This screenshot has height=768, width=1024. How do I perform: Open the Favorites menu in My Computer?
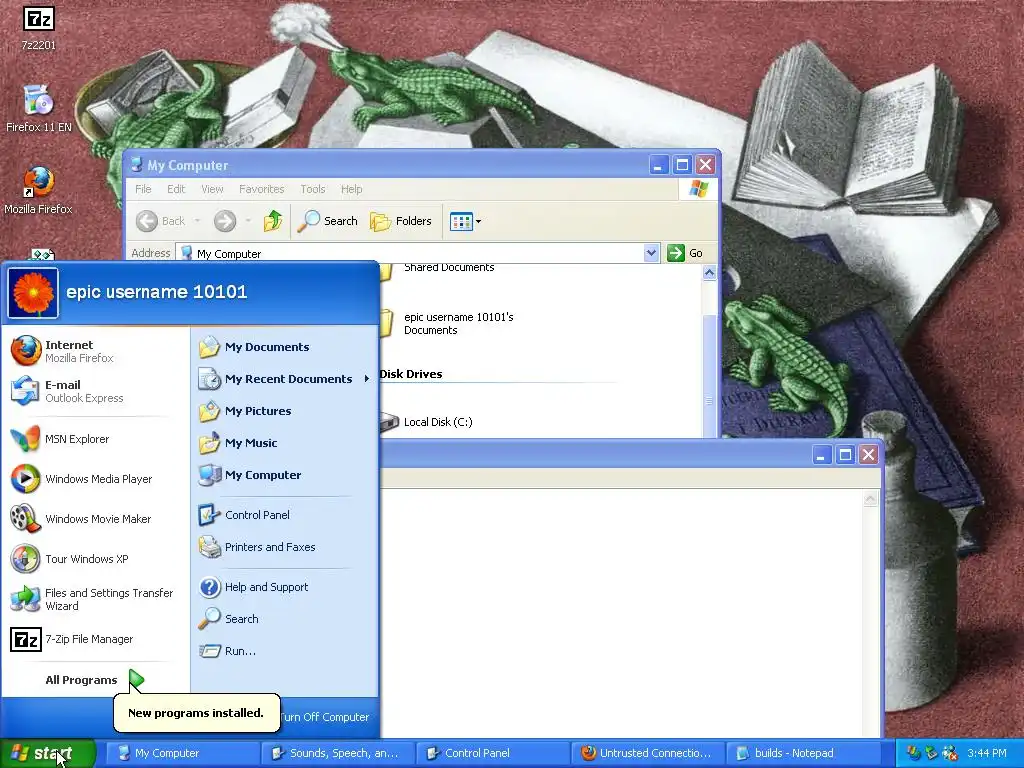point(261,189)
